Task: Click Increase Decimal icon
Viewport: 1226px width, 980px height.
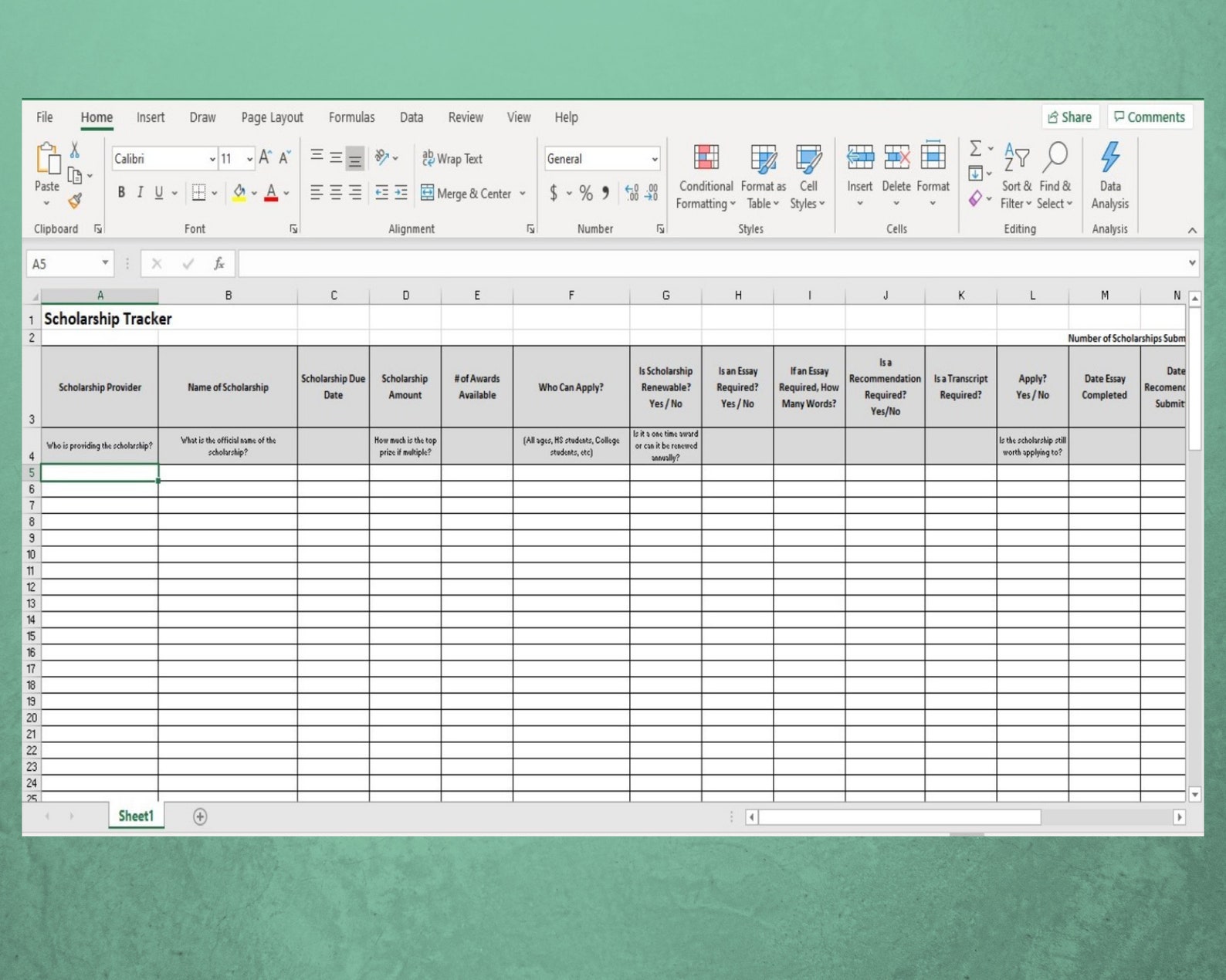Action: tap(632, 193)
